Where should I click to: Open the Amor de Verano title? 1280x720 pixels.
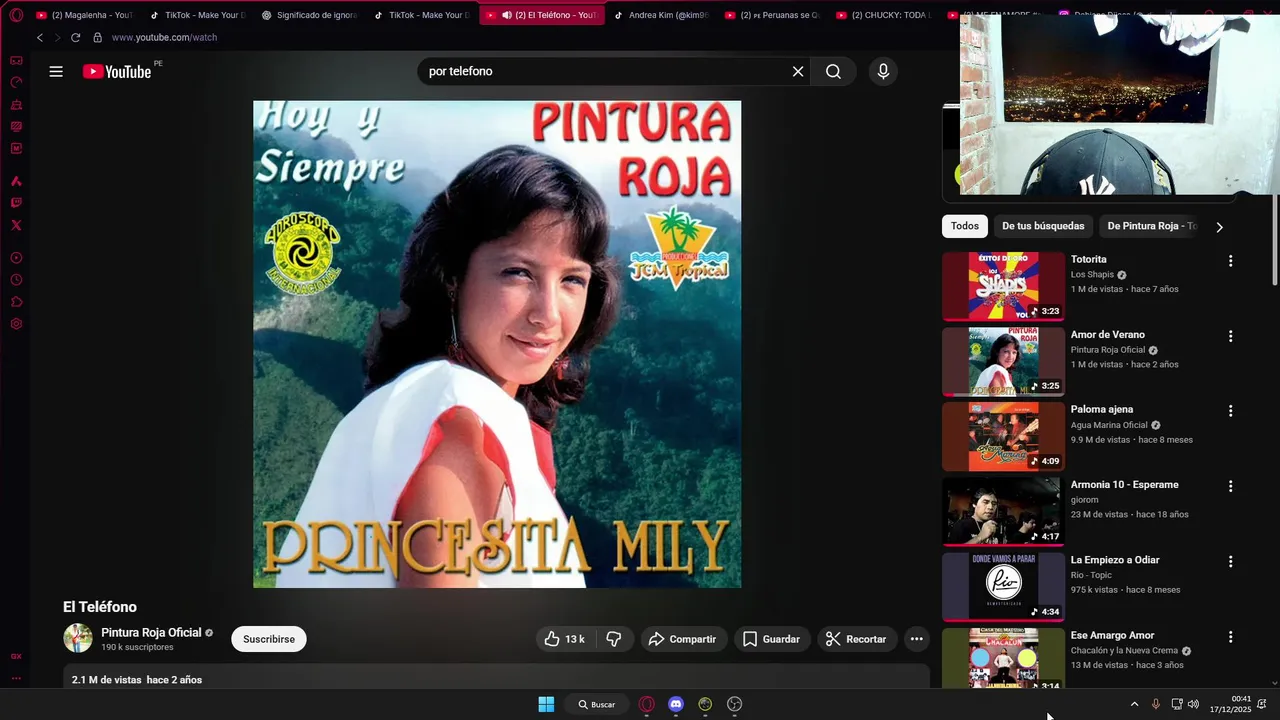point(1108,335)
